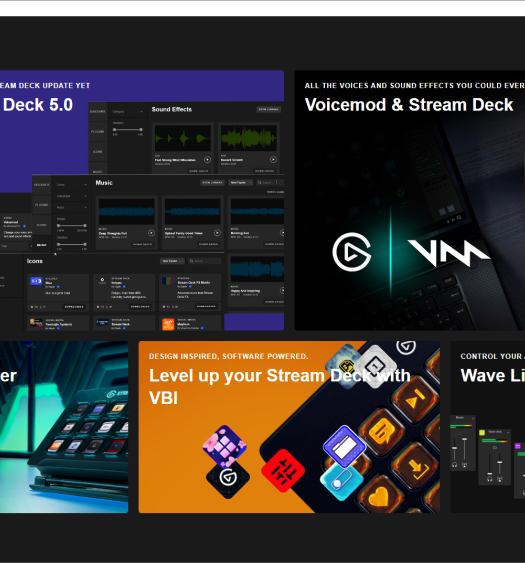Click the Open Library button in Sound Effects header
This screenshot has height=563, width=525.
269,110
